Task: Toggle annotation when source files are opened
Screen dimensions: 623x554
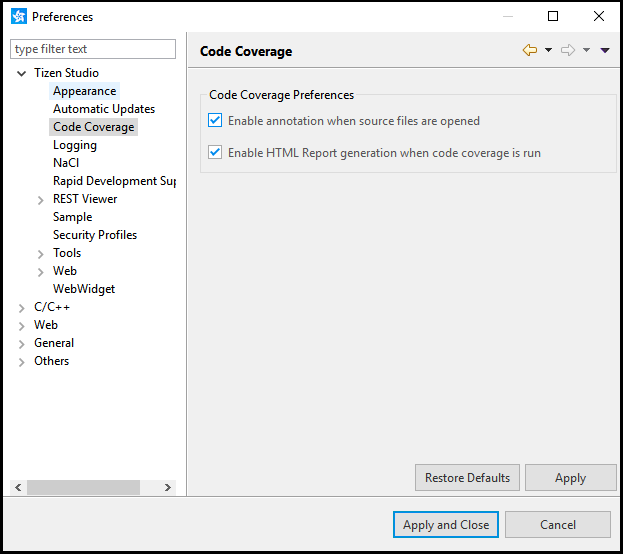Action: coord(215,121)
